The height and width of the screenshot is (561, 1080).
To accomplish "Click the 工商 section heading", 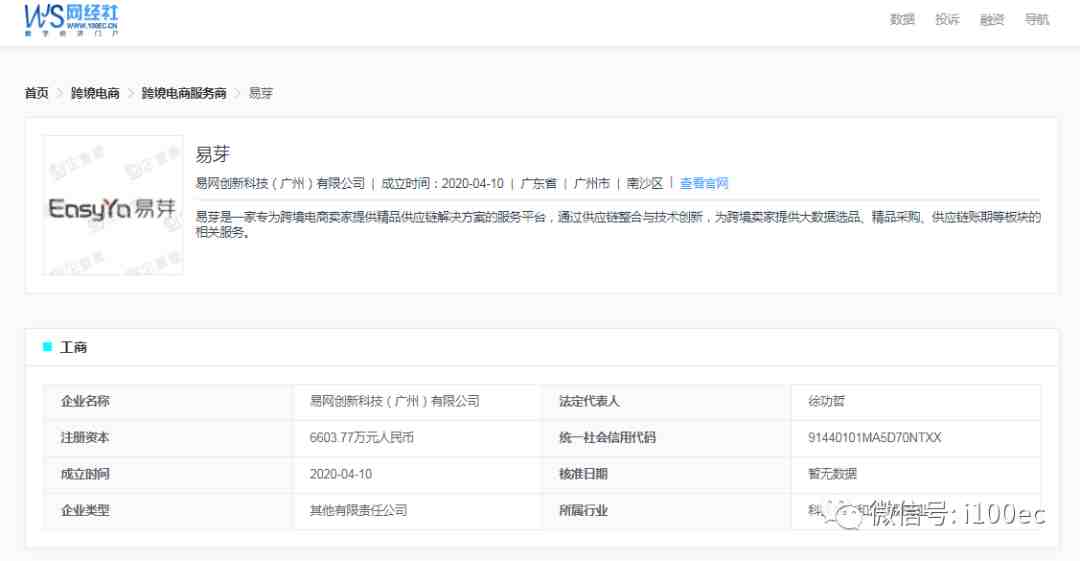I will tap(74, 347).
